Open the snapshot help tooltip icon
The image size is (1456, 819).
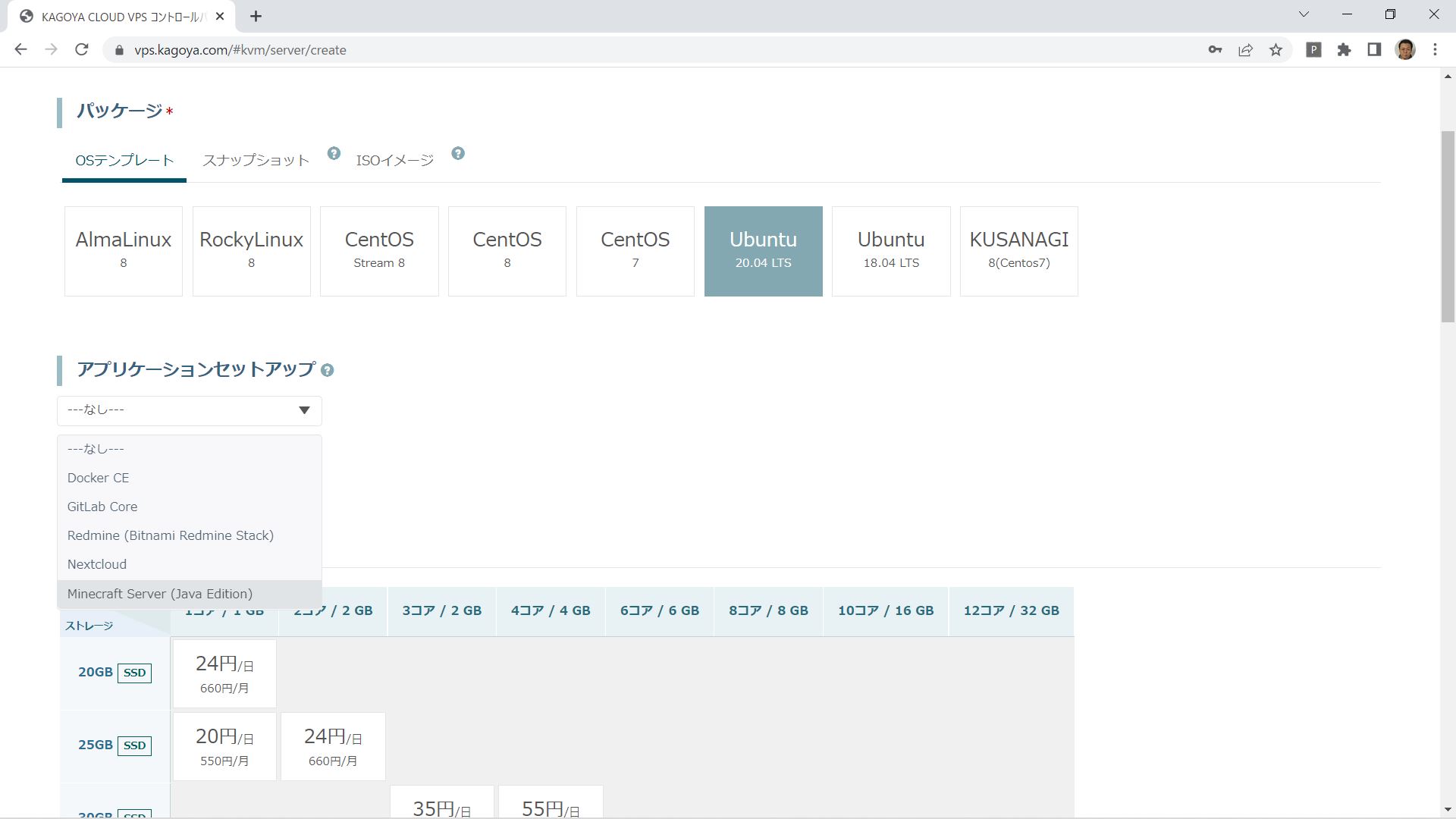(334, 153)
